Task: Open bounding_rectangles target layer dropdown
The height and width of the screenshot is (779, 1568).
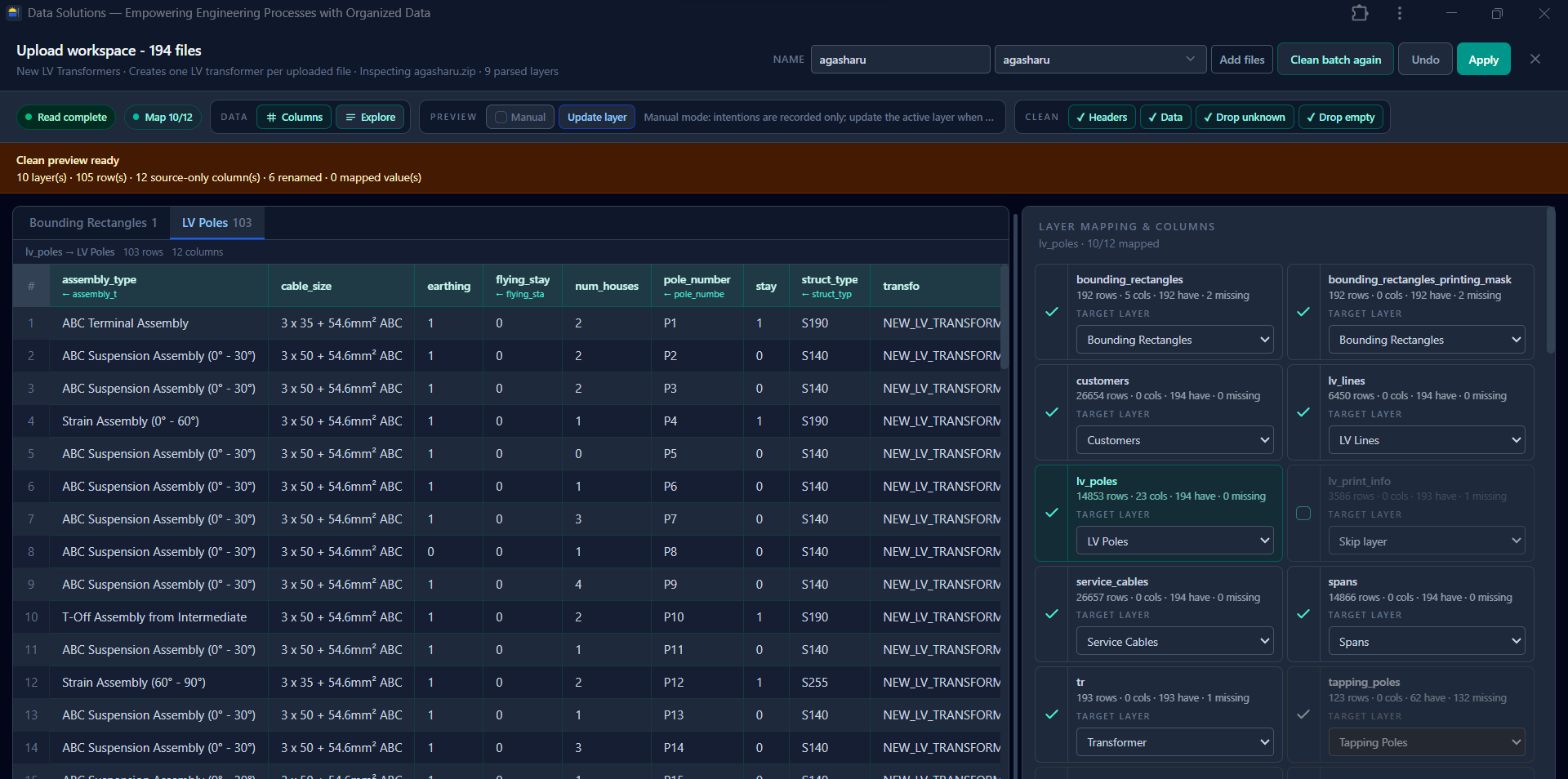Action: (1174, 340)
